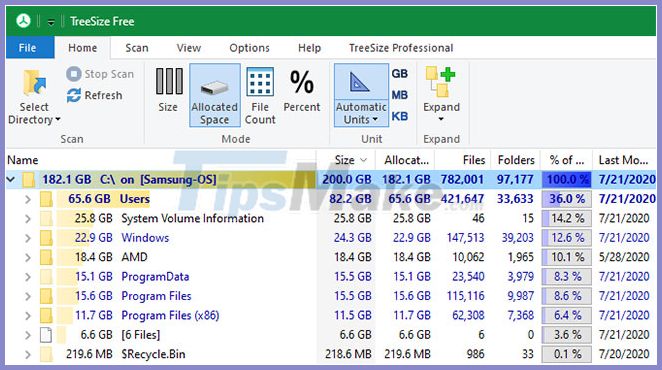Expand the Windows folder
The width and height of the screenshot is (662, 370).
coord(28,238)
